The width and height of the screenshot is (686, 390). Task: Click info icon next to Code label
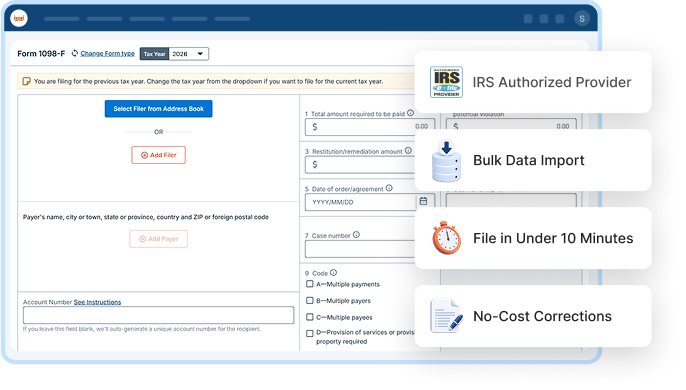[333, 272]
